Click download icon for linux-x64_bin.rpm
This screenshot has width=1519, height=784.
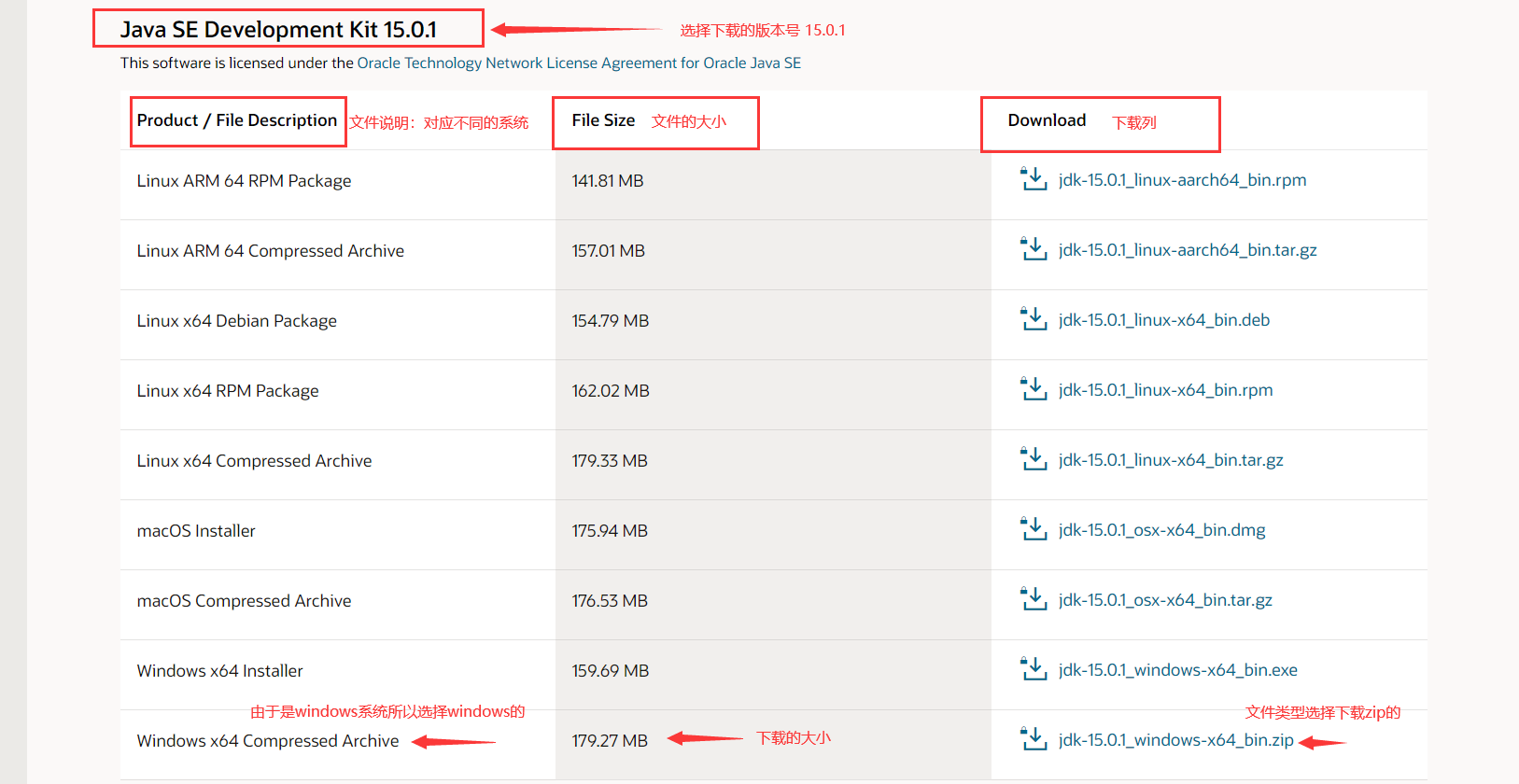pyautogui.click(x=1034, y=388)
